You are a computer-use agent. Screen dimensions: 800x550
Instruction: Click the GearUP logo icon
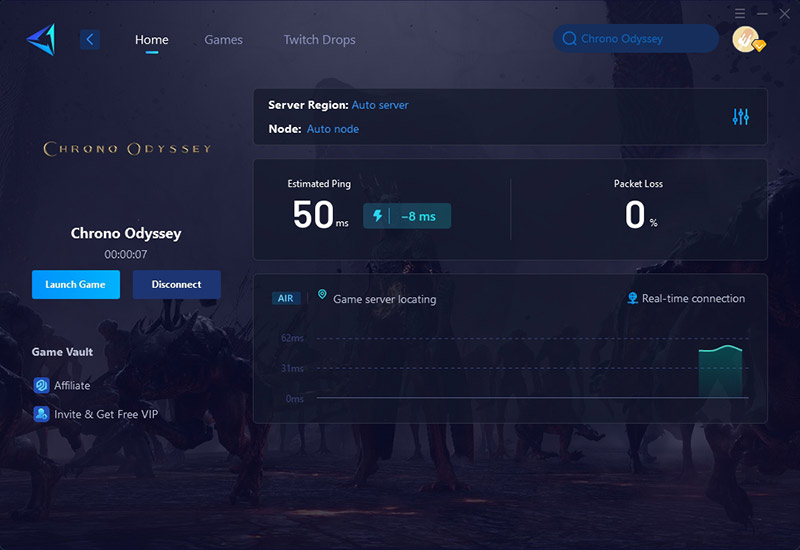(41, 39)
